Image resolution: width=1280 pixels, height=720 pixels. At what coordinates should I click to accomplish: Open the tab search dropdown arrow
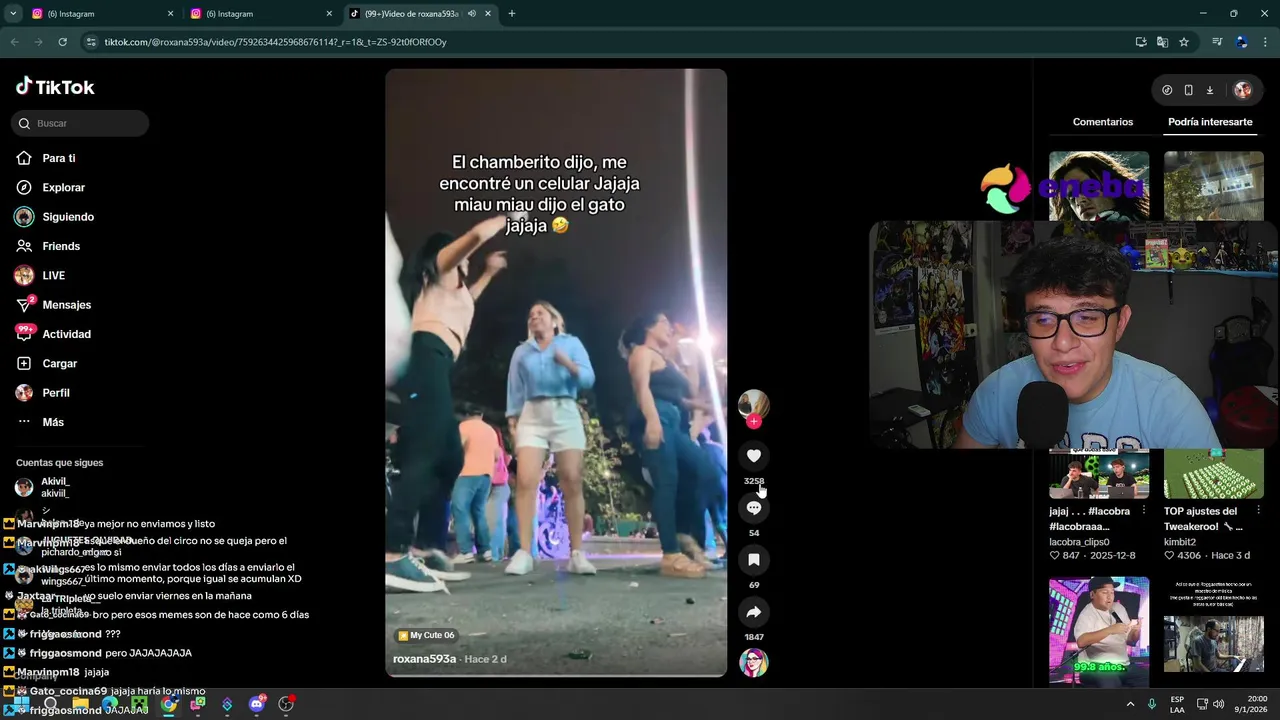pos(13,14)
